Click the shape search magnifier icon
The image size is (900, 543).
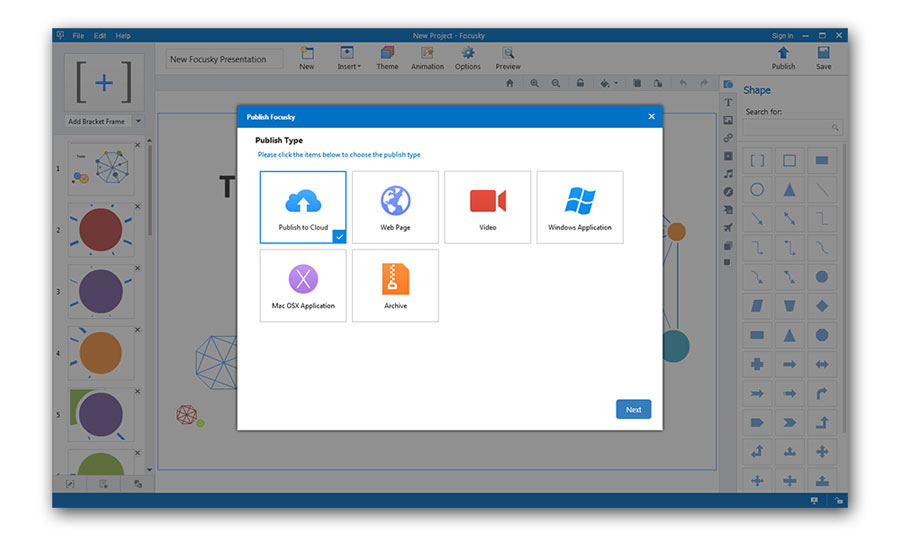pyautogui.click(x=835, y=127)
